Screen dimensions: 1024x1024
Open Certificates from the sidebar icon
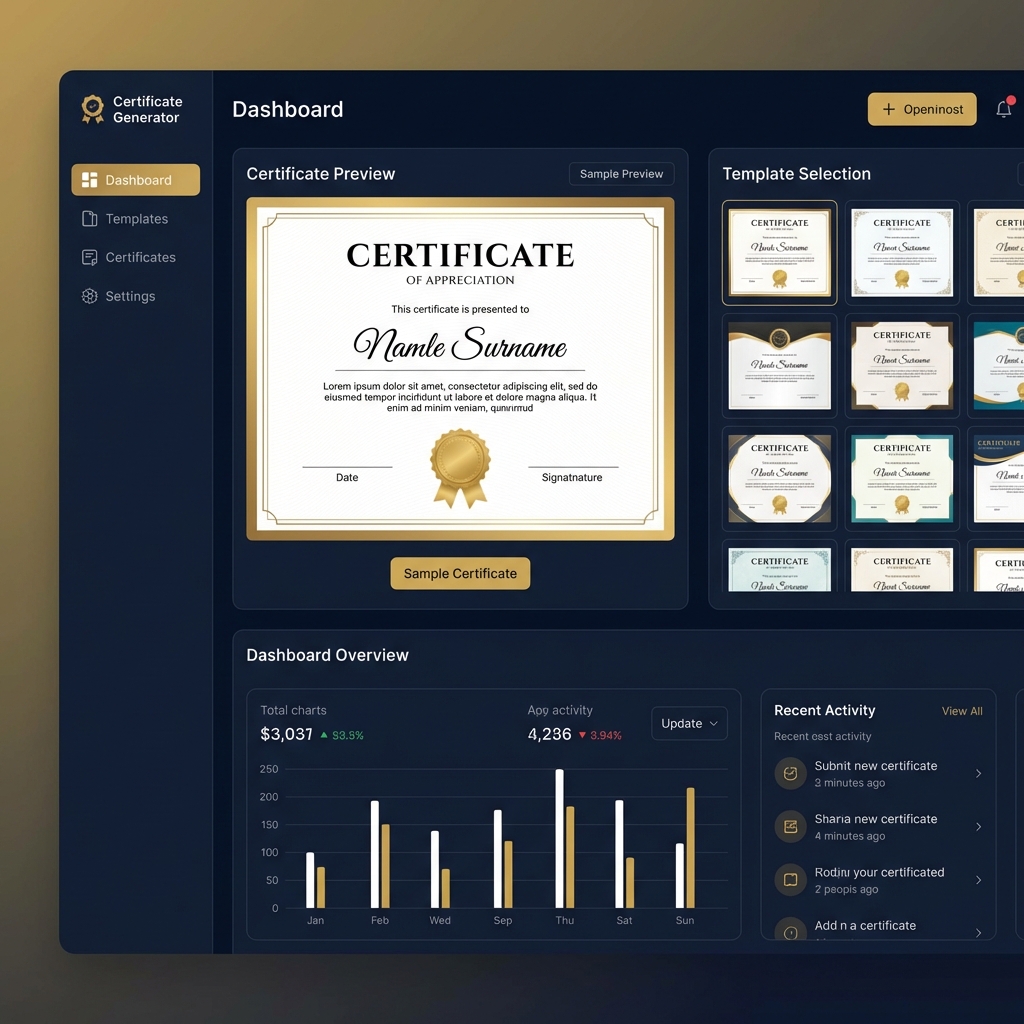(x=89, y=257)
